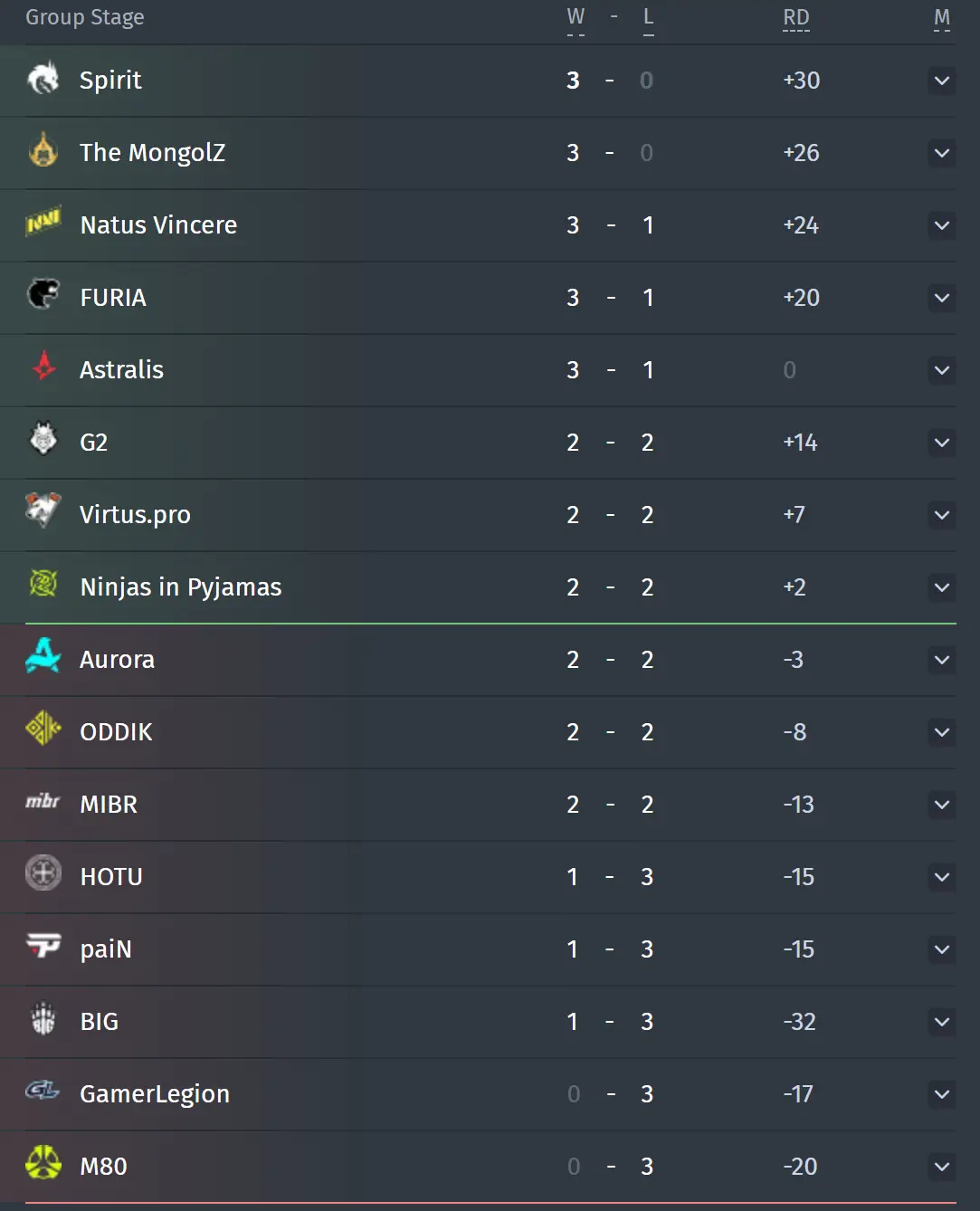The width and height of the screenshot is (980, 1211).
Task: Open the Virtus.pro team link
Action: (x=135, y=515)
